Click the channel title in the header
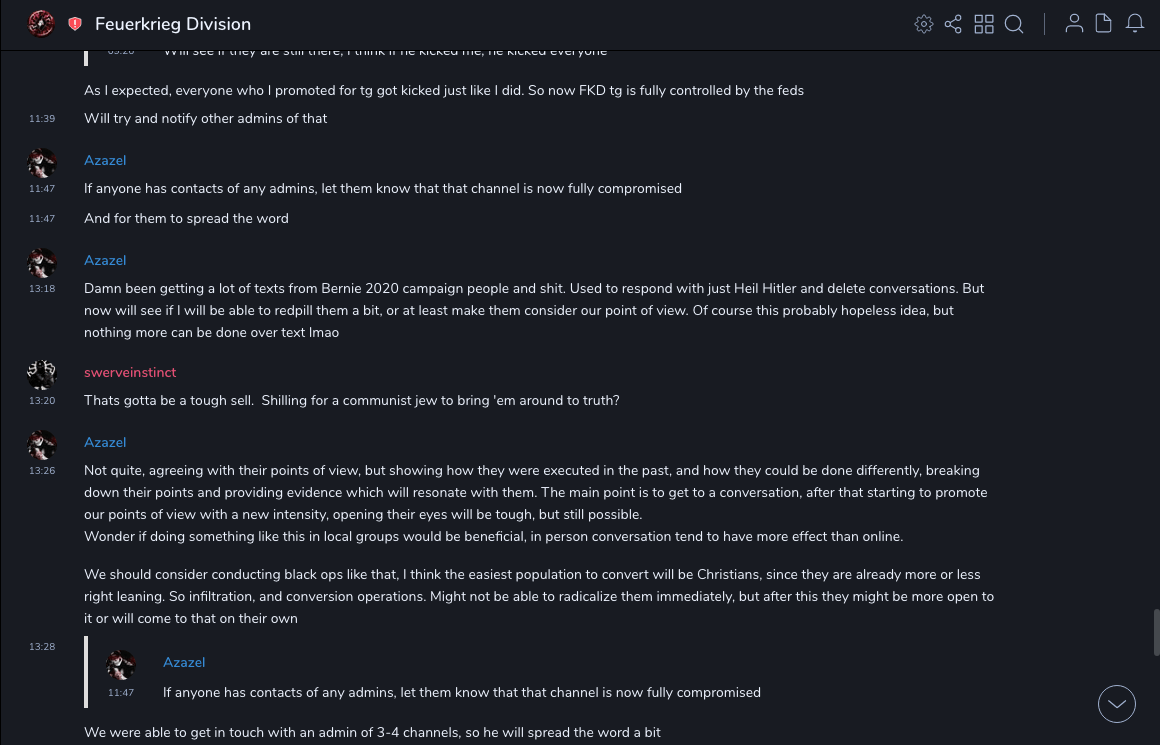Image resolution: width=1160 pixels, height=745 pixels. 173,24
